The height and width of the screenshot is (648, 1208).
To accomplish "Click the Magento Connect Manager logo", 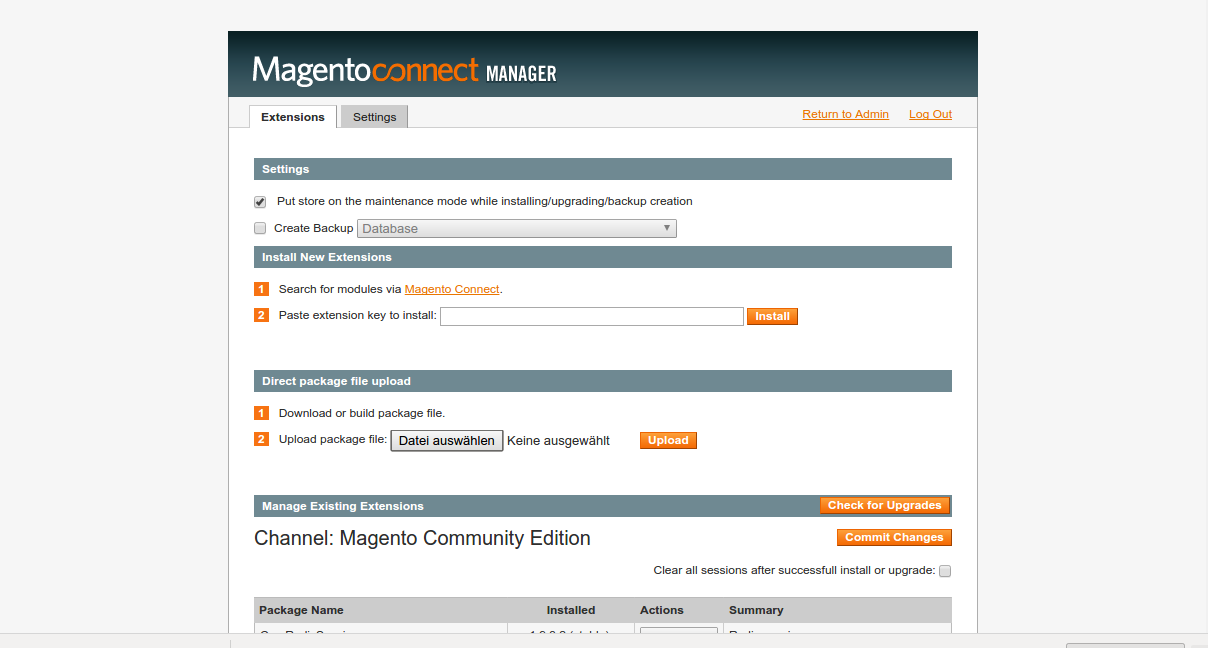I will coord(404,71).
